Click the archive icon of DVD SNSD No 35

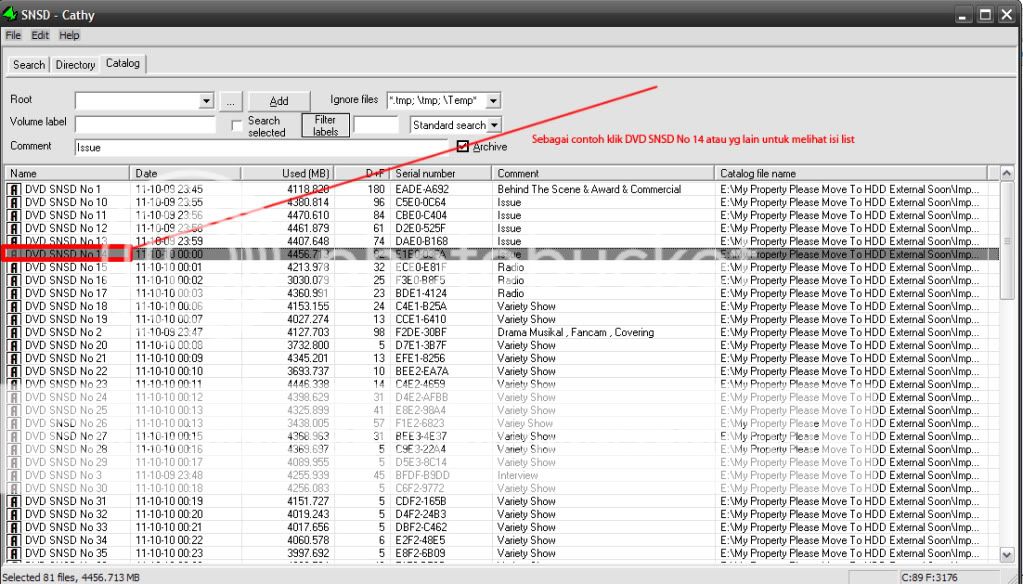(14, 554)
